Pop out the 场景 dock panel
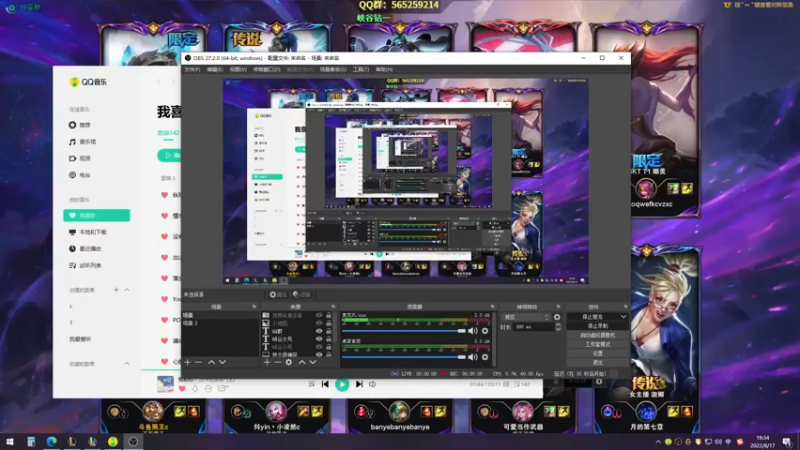Viewport: 800px width, 450px height. [254, 307]
